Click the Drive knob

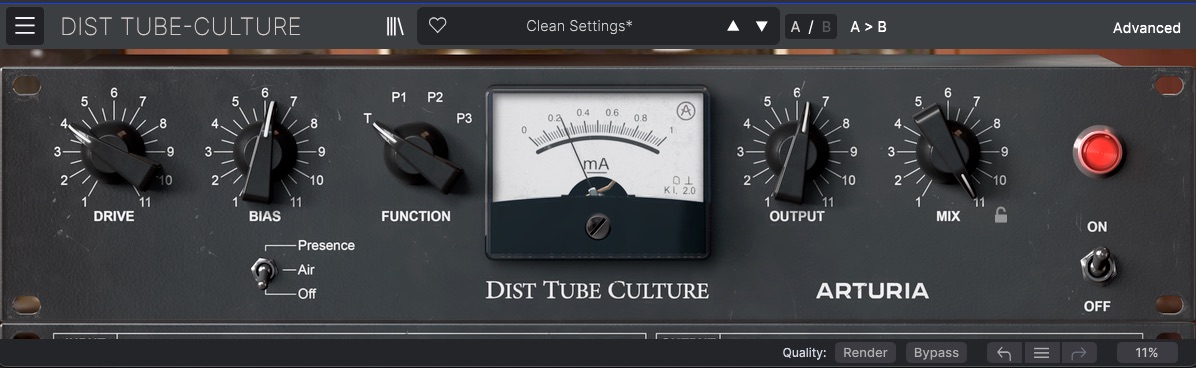114,152
